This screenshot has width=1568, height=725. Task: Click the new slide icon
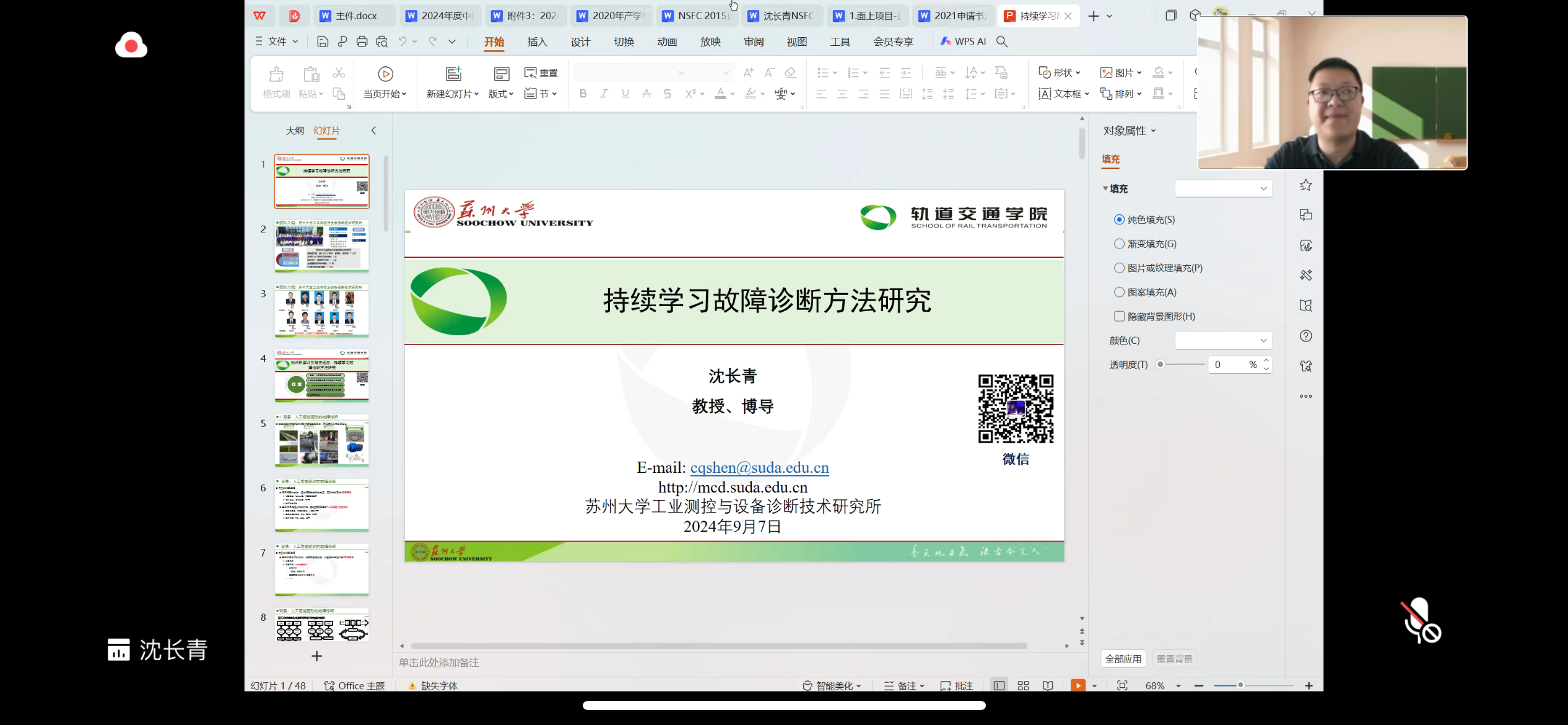coord(453,74)
